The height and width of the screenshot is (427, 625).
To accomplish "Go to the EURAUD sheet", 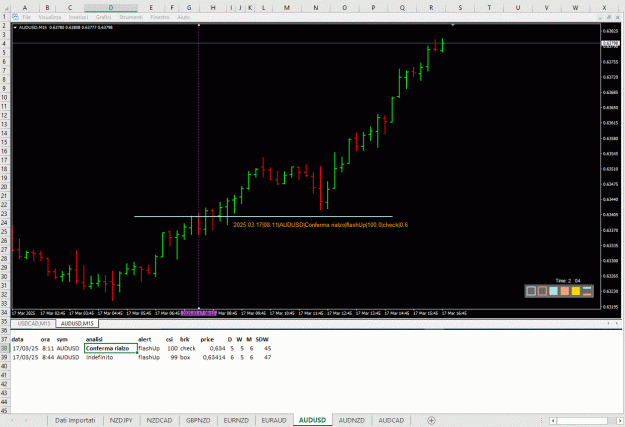I will pos(274,420).
